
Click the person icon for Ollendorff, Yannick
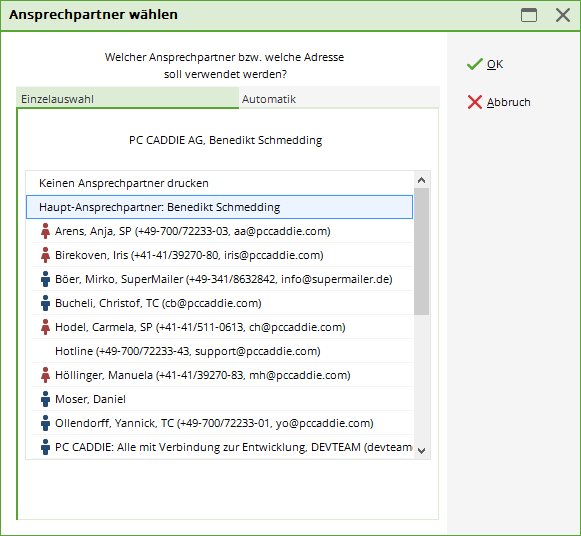point(45,423)
